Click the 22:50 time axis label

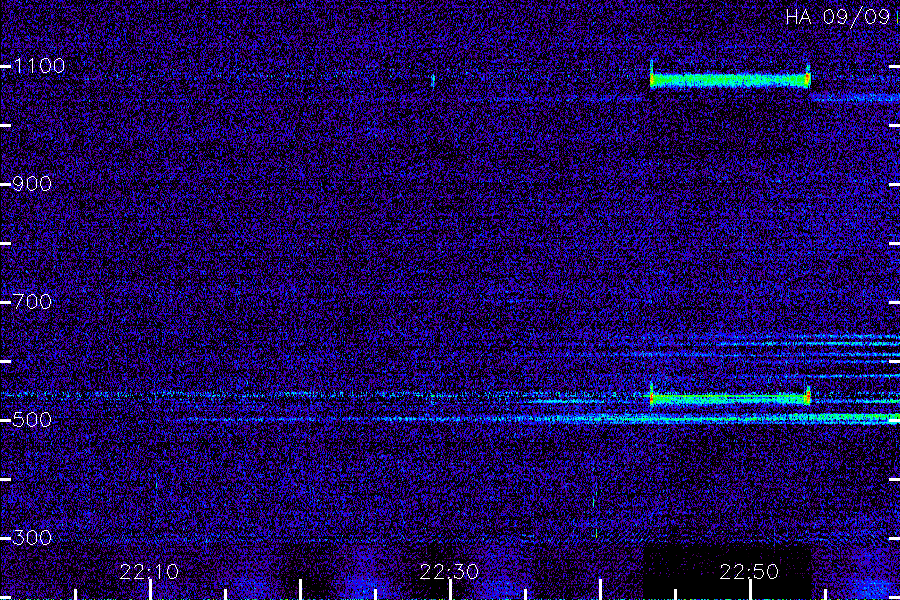pos(749,572)
